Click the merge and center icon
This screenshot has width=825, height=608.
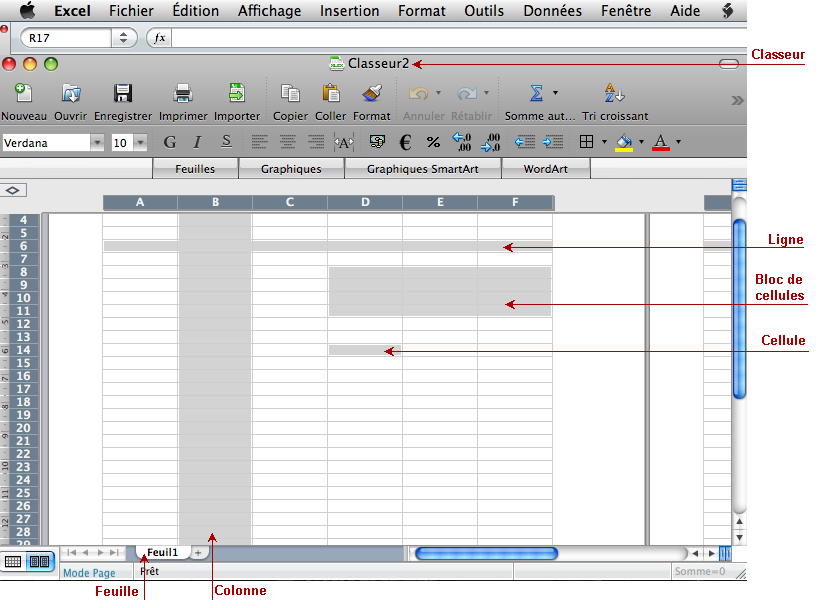(x=344, y=142)
